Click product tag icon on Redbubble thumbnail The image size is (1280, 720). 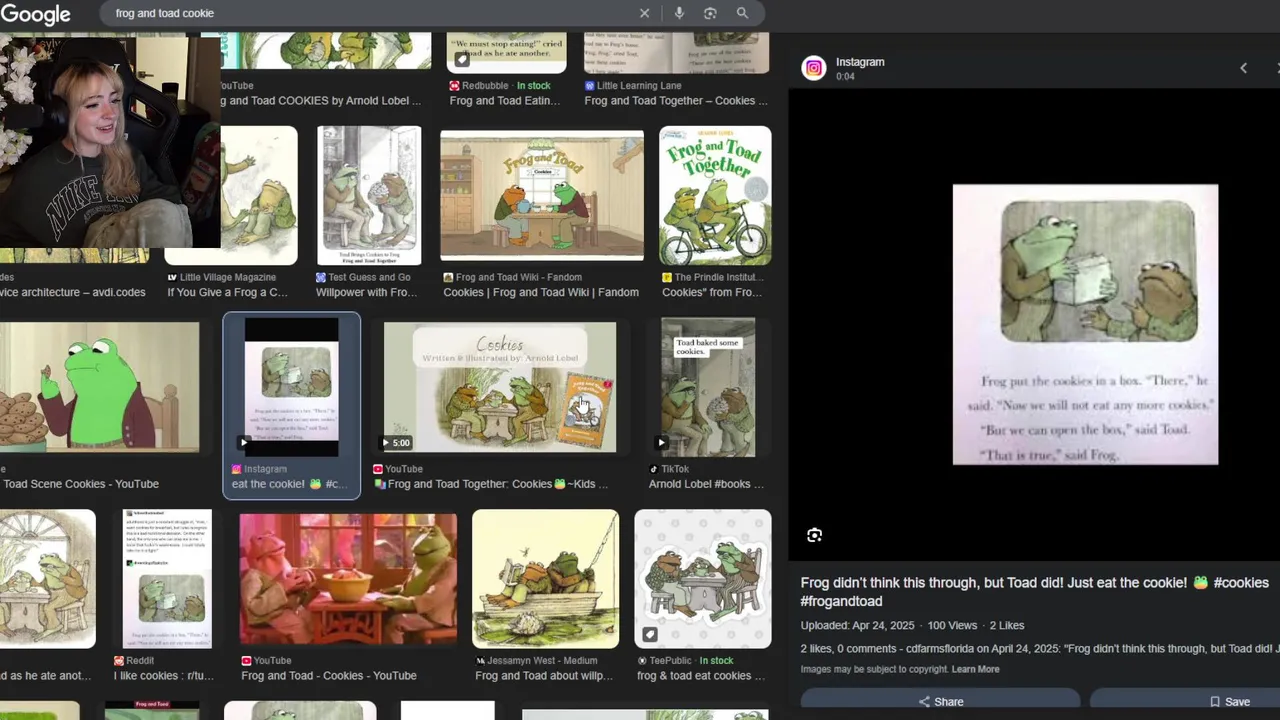coord(461,59)
